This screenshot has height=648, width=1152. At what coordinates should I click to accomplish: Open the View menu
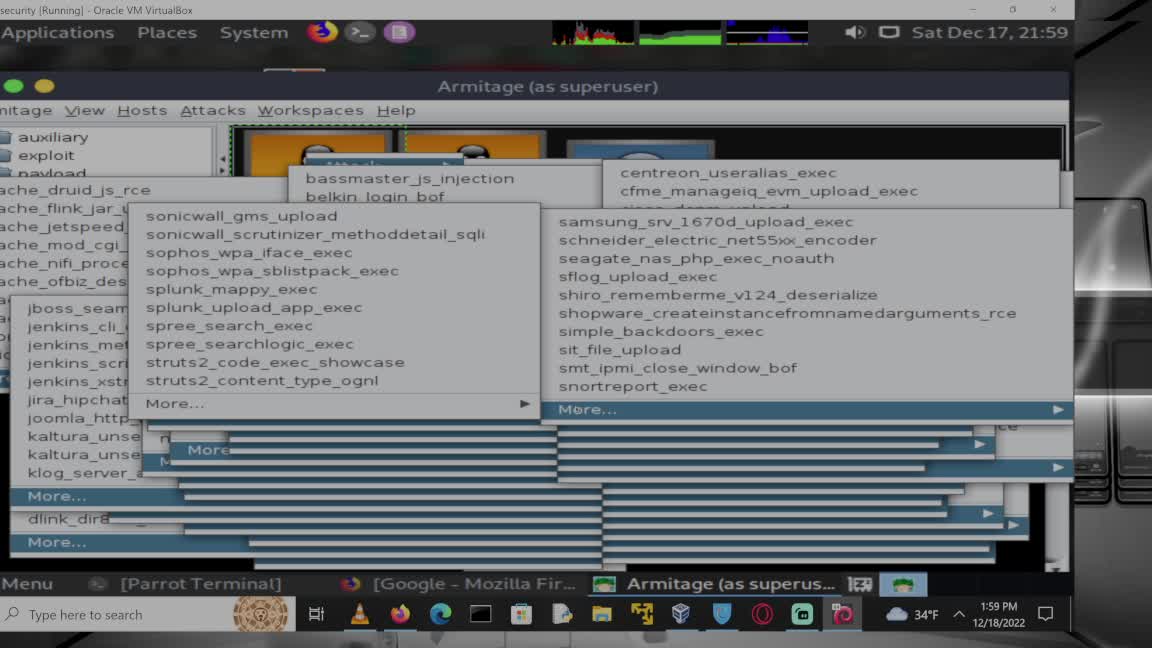pos(84,110)
